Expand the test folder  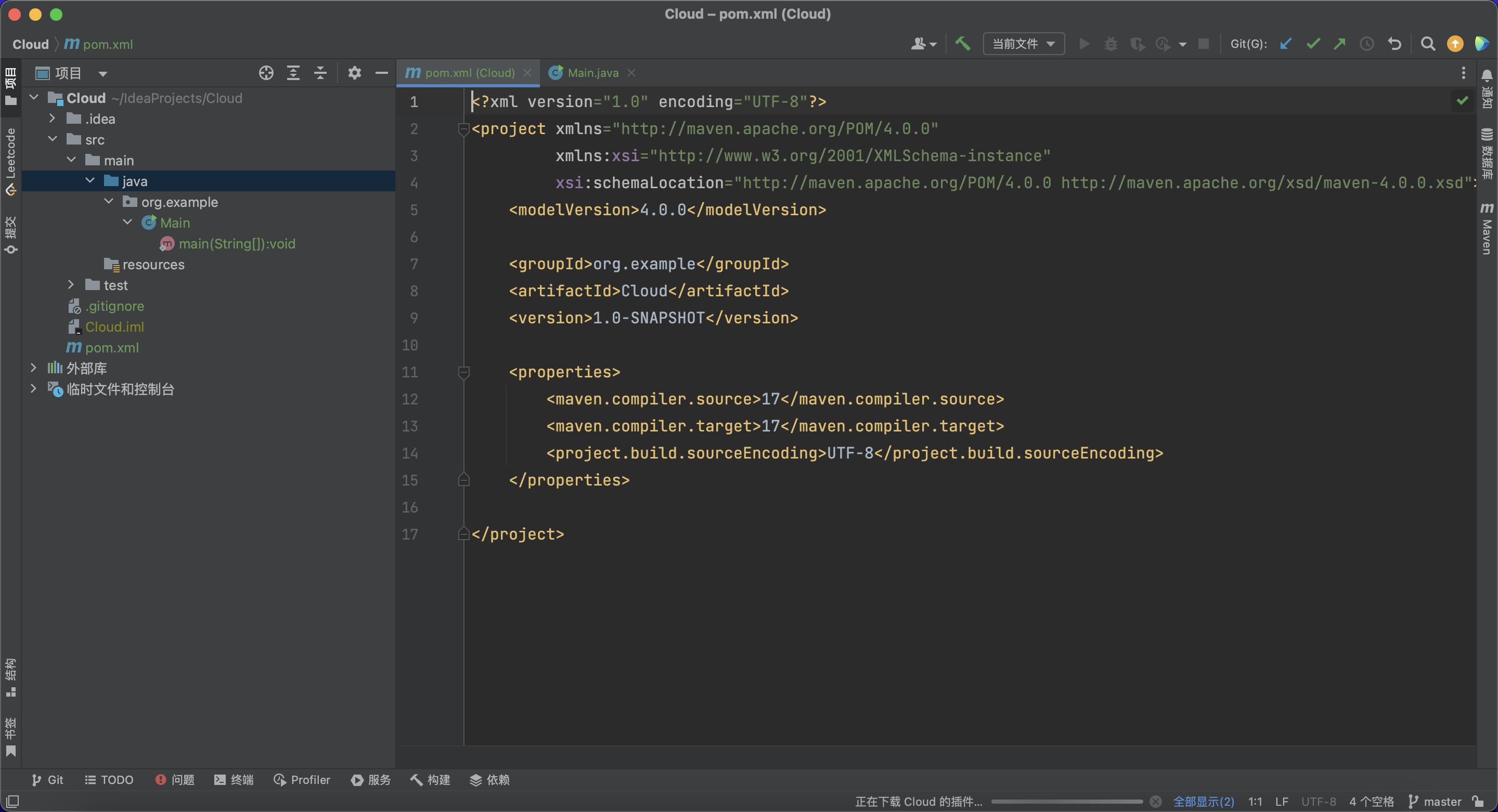(x=71, y=284)
